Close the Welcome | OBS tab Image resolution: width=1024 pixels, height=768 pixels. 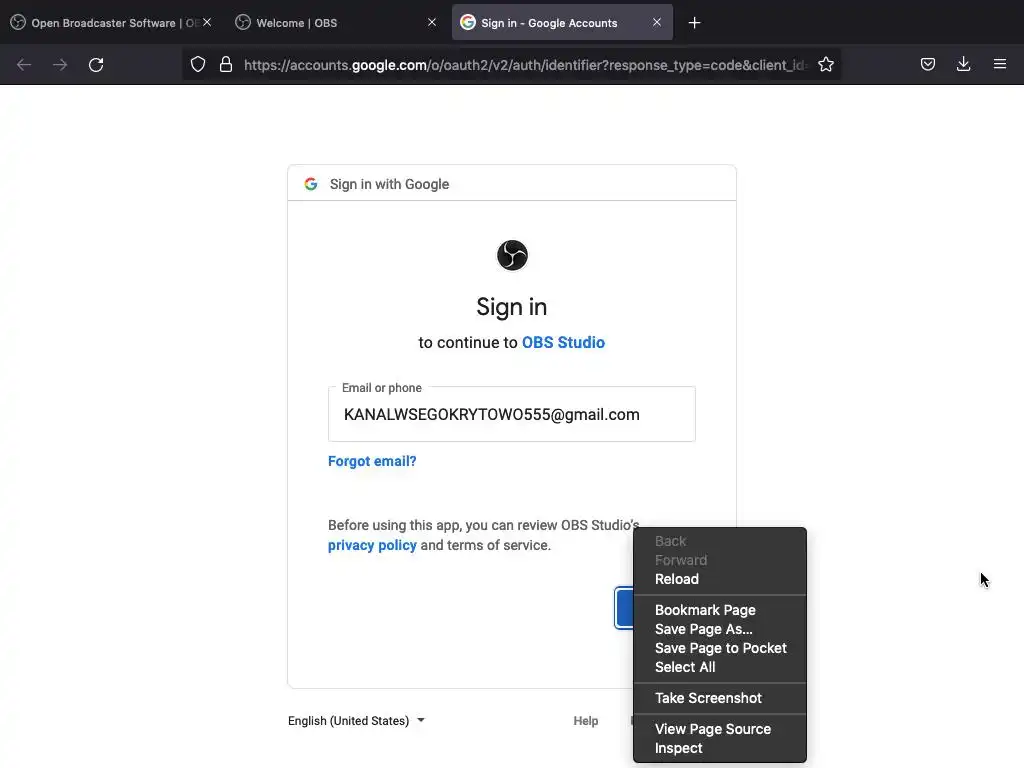coord(432,22)
